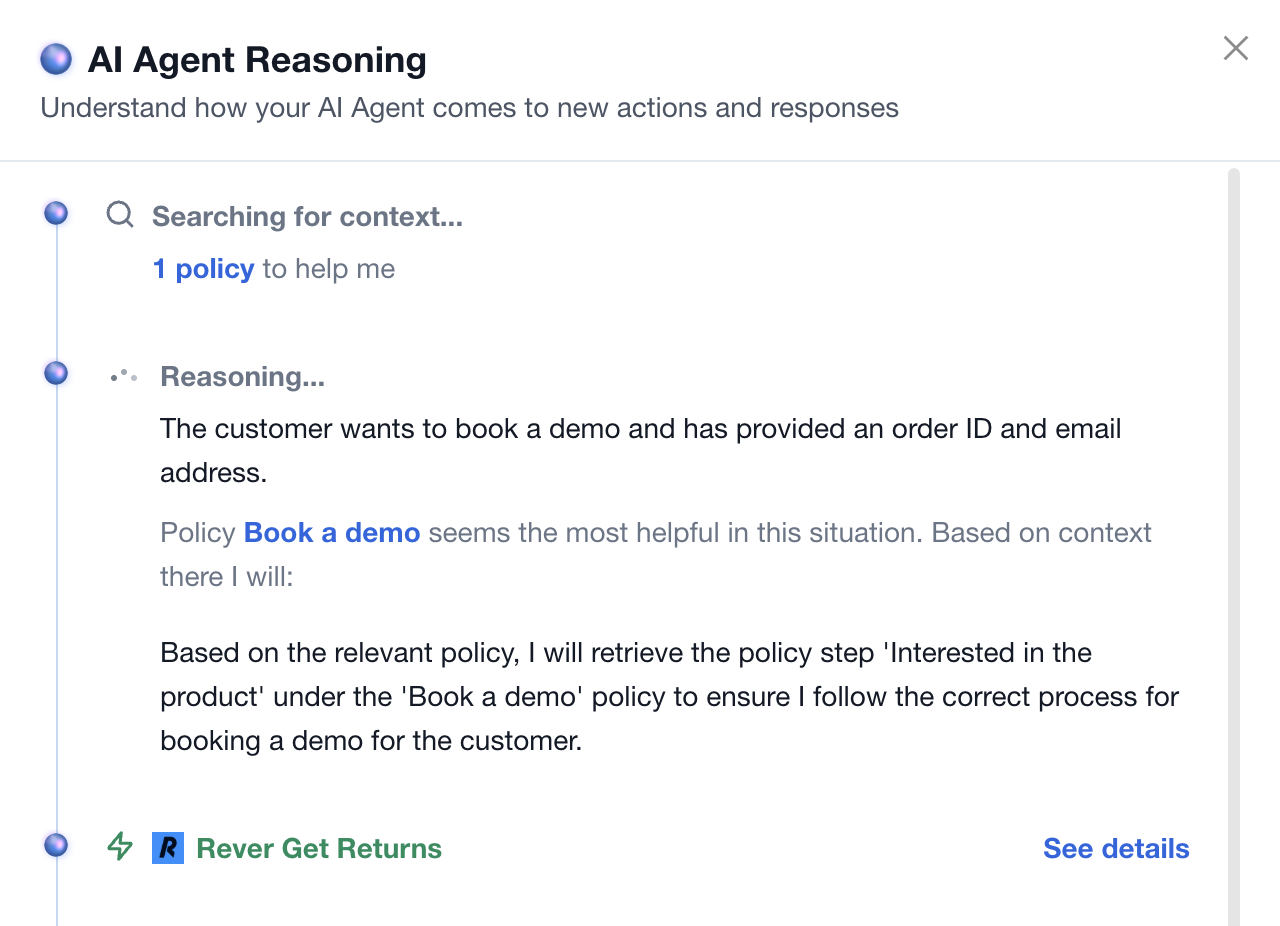Click the blue Rever logo icon
This screenshot has width=1280, height=926.
[168, 848]
